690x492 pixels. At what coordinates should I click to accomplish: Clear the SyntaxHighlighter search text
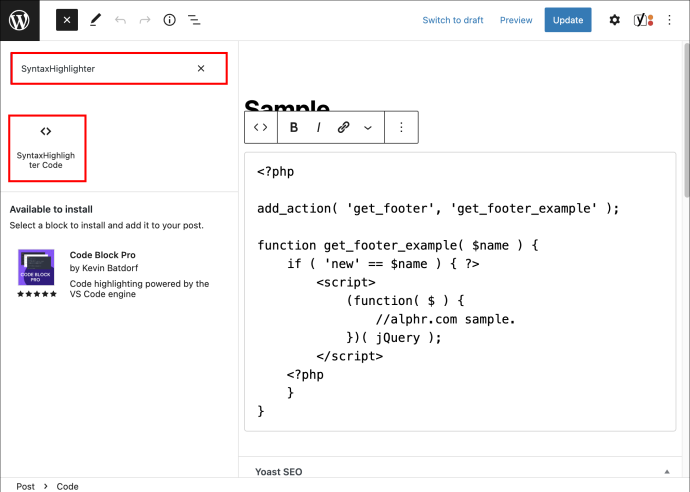201,69
